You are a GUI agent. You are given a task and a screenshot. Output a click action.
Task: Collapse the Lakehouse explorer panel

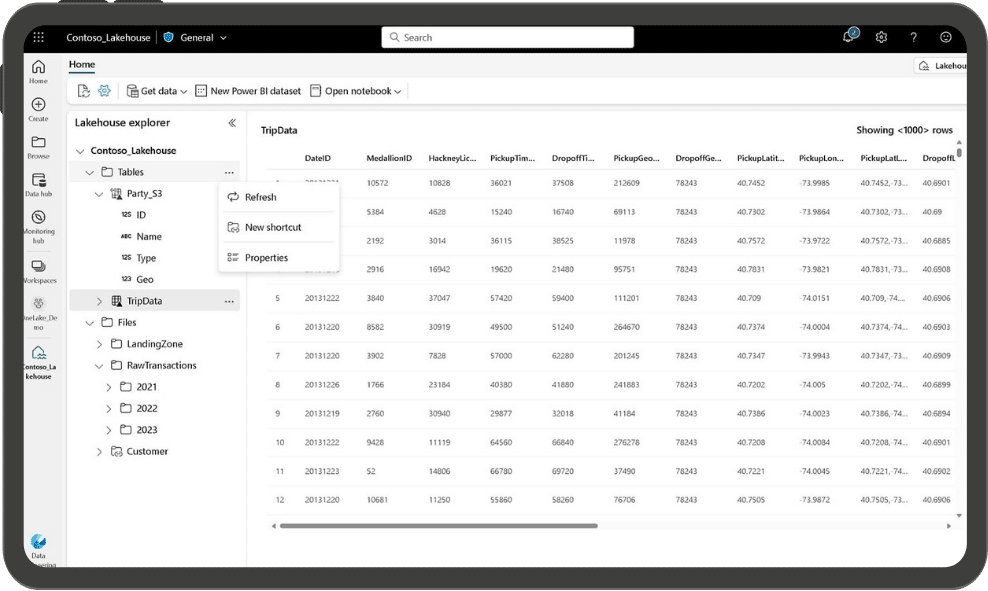coord(232,123)
